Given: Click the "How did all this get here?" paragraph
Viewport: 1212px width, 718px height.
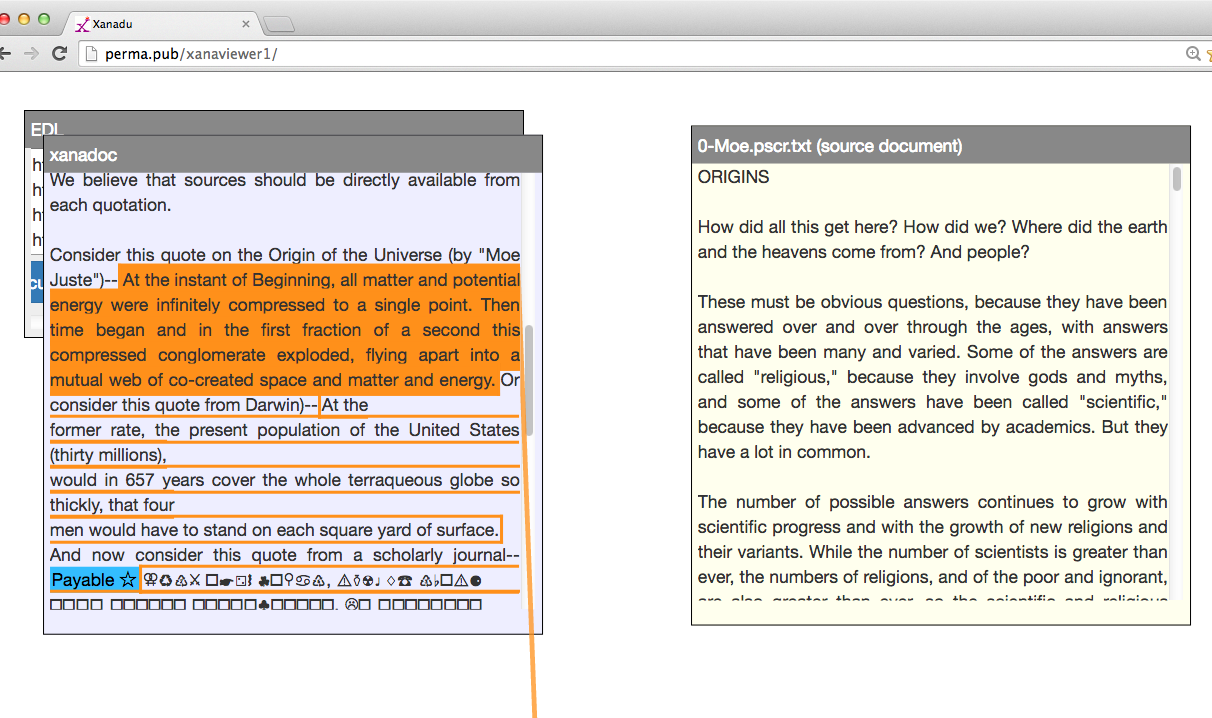Looking at the screenshot, I should coord(933,239).
